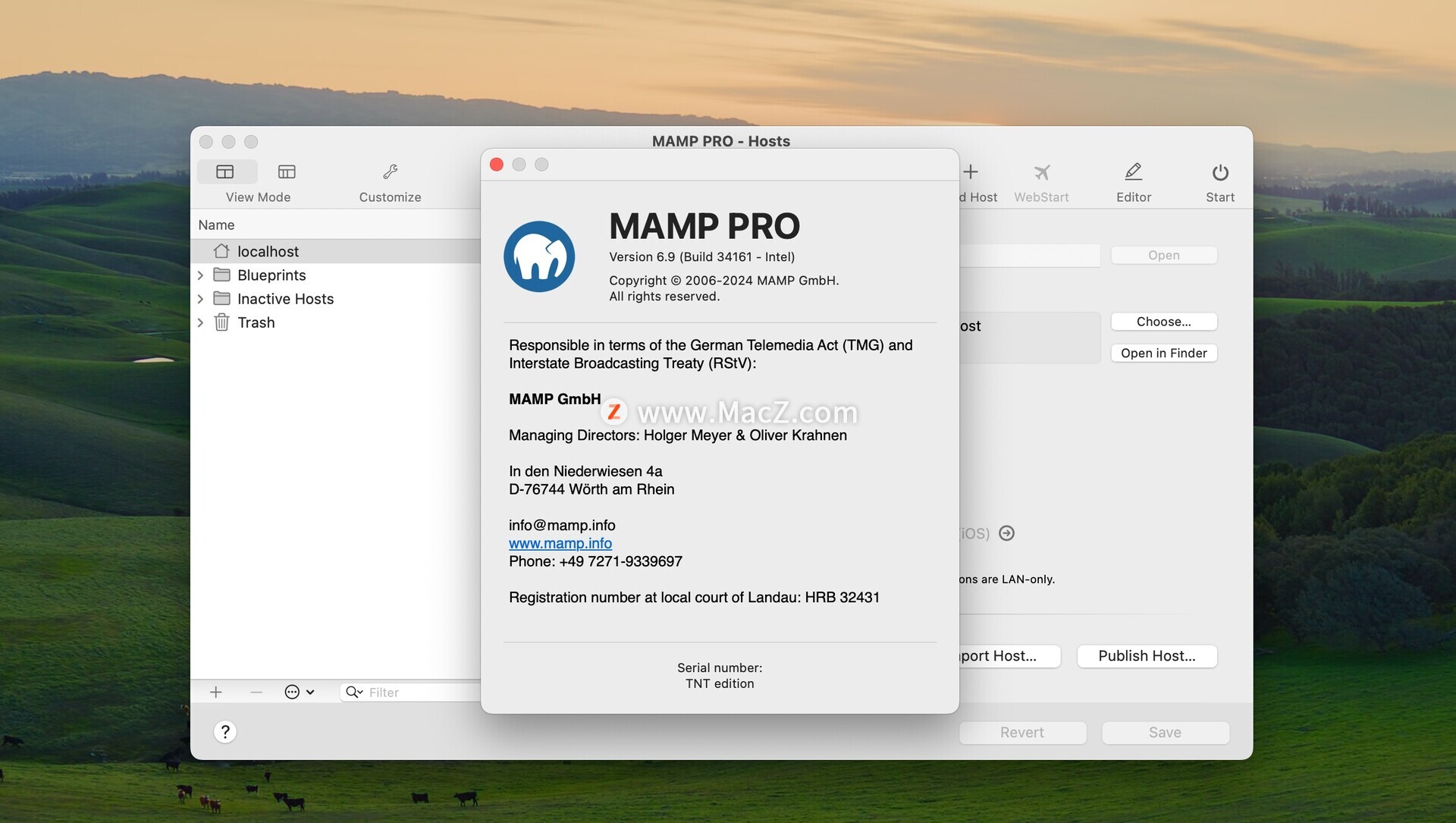
Task: Open Customize wrench toolbar icon
Action: pos(390,171)
